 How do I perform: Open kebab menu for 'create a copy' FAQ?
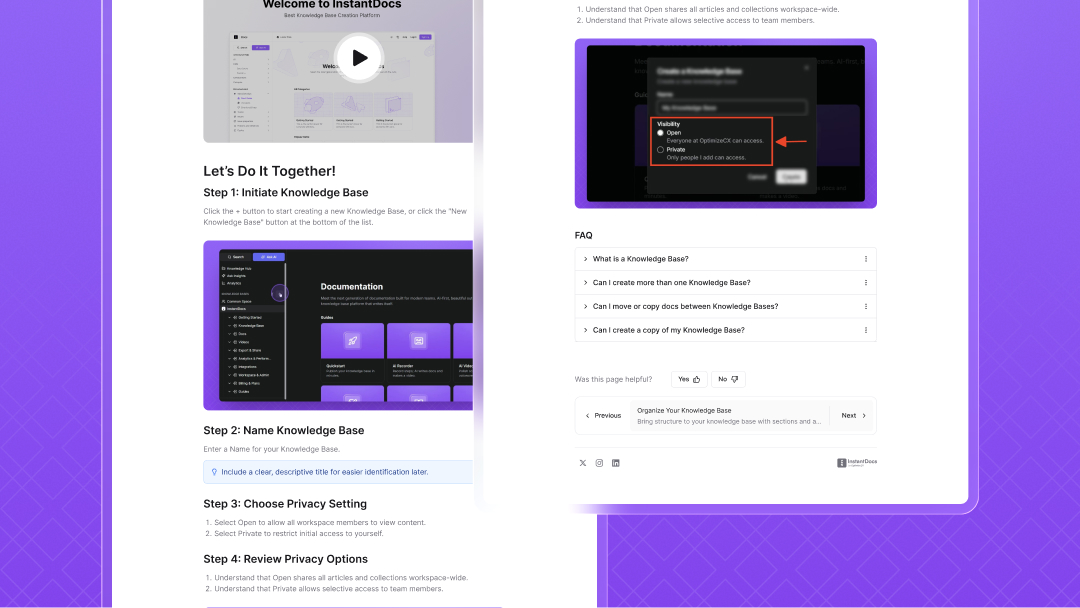pos(866,330)
